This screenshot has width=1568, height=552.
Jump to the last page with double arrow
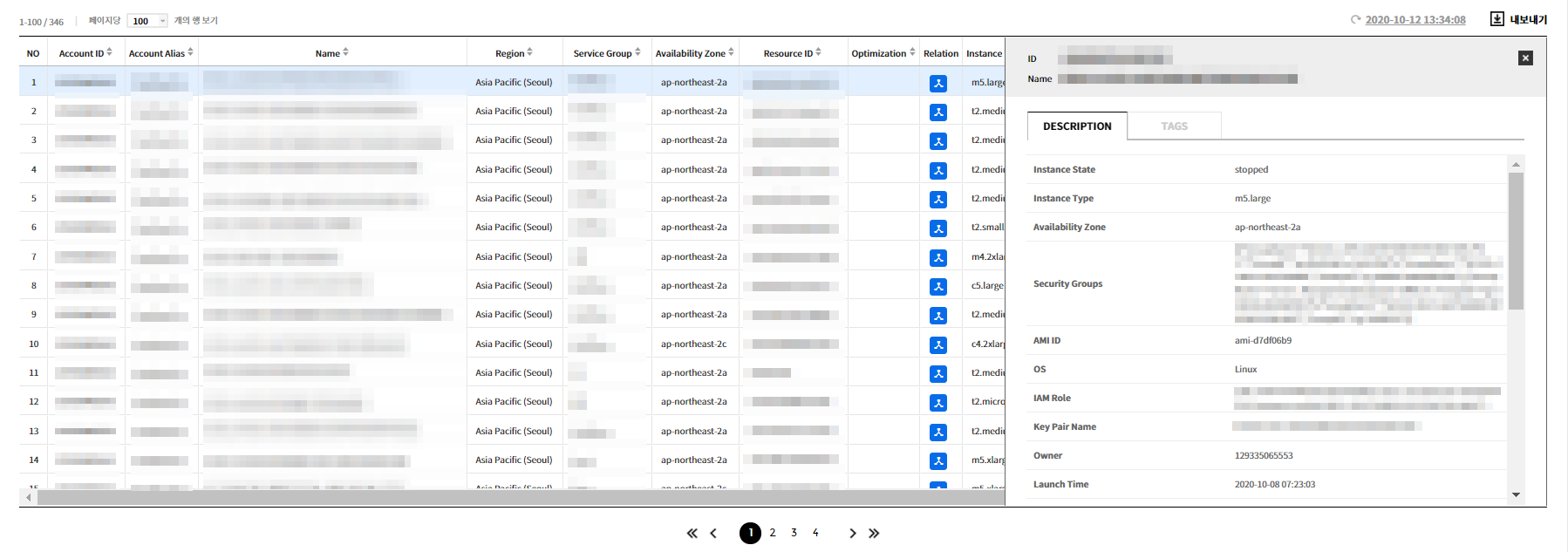coord(874,534)
